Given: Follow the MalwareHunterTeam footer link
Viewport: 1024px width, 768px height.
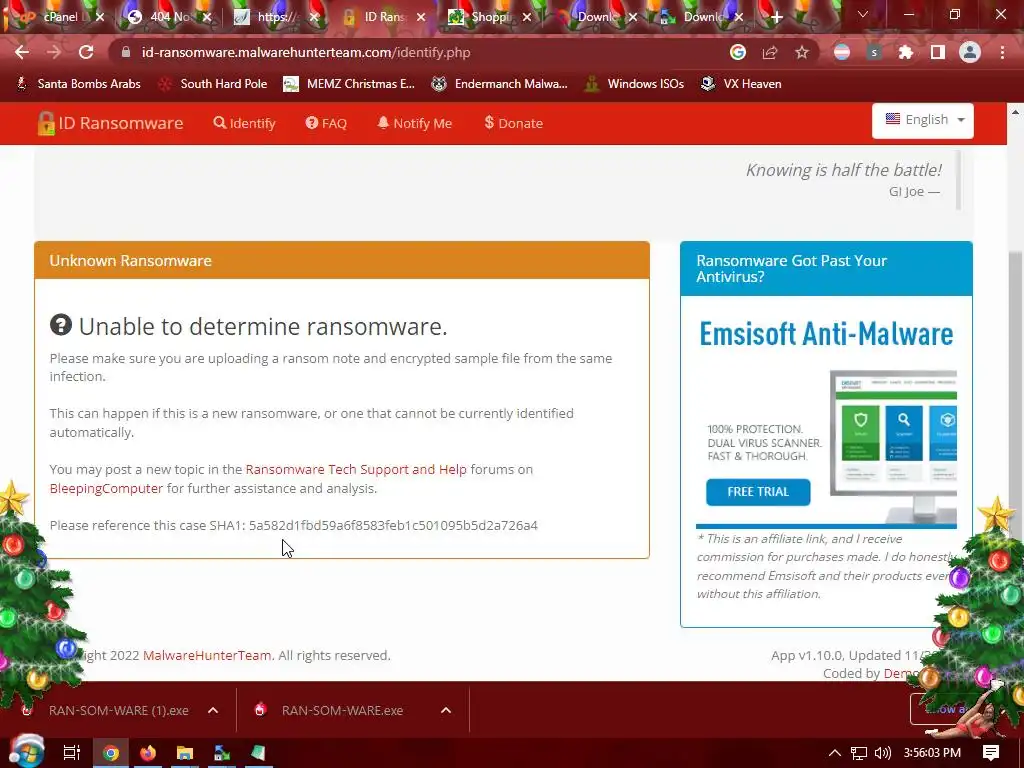Looking at the screenshot, I should tap(207, 655).
